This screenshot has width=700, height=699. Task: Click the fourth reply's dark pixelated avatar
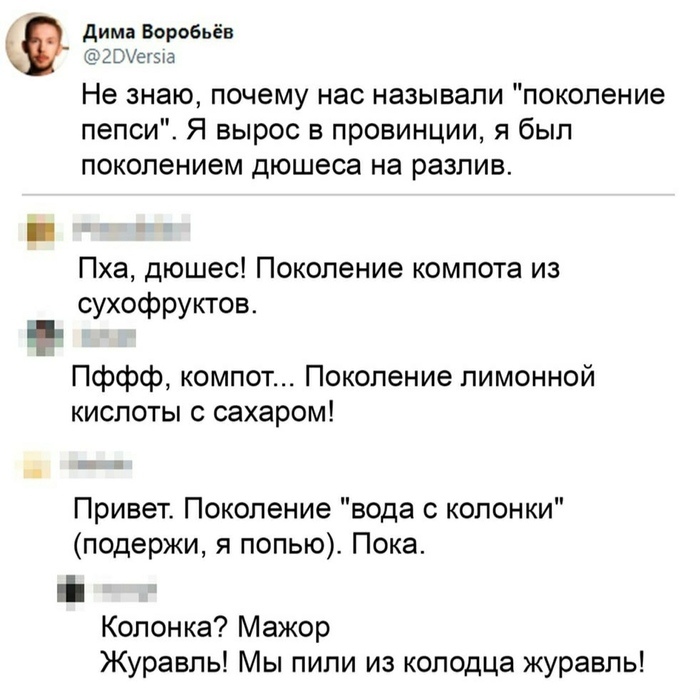71,590
